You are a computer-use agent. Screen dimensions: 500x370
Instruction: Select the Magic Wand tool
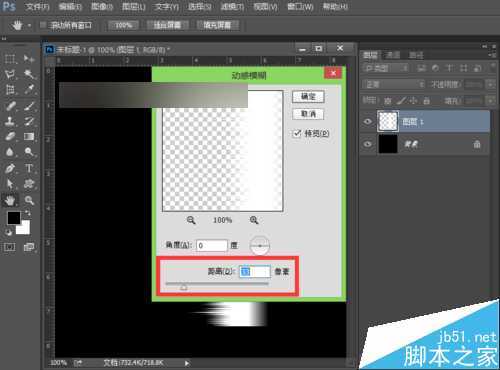coord(29,74)
